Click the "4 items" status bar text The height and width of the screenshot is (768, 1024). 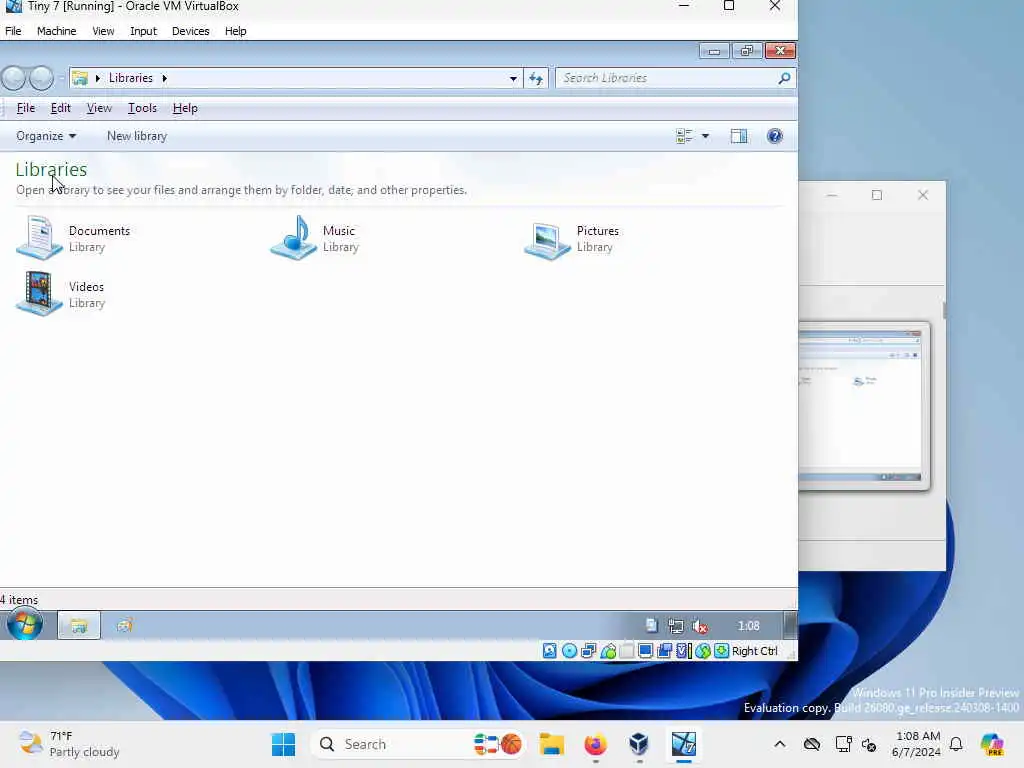(x=19, y=599)
